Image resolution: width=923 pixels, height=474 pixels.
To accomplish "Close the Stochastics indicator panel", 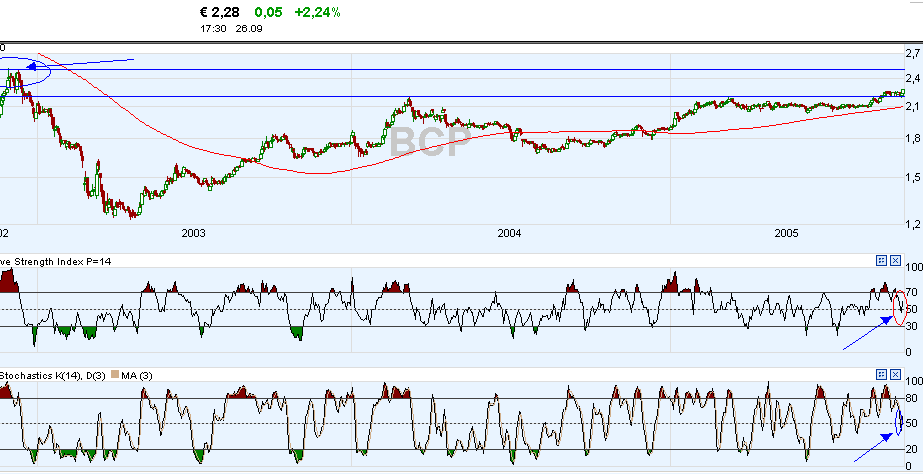I will click(895, 374).
